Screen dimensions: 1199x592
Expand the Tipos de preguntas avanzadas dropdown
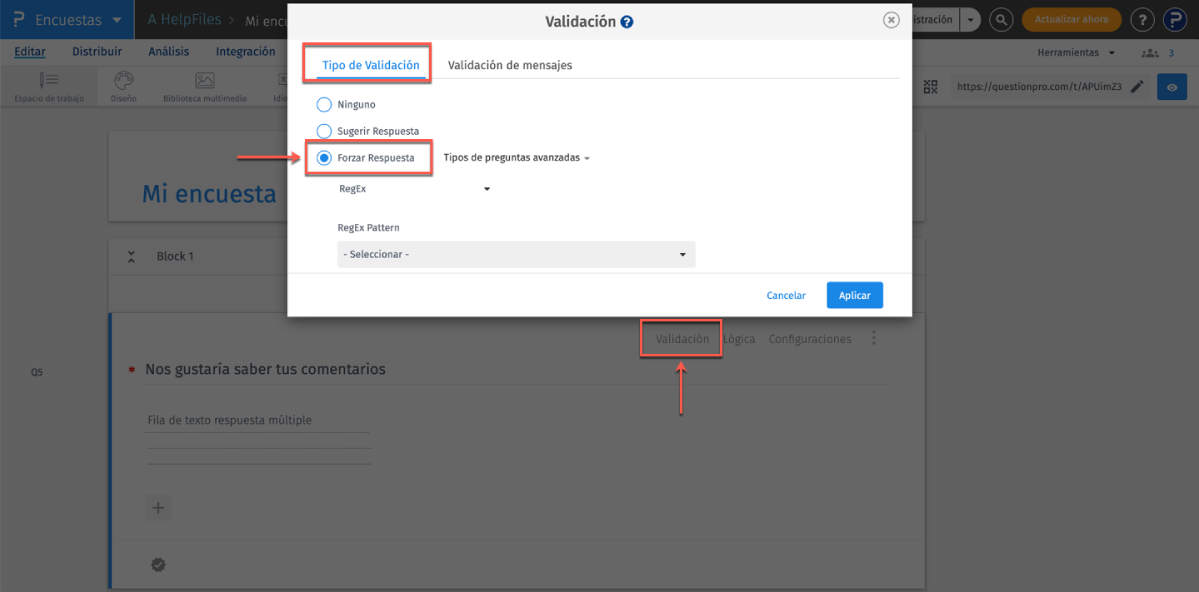click(516, 157)
